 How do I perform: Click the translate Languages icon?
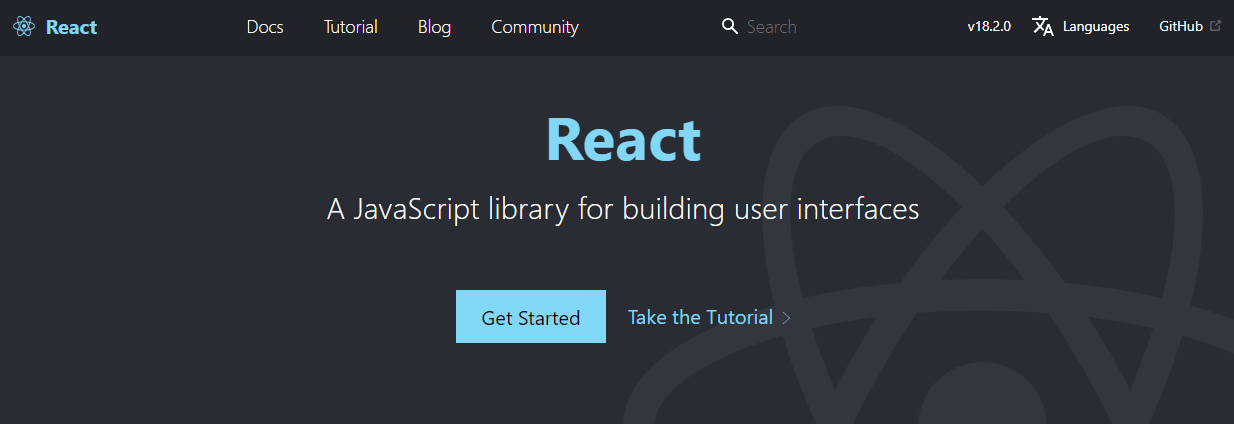[x=1043, y=27]
